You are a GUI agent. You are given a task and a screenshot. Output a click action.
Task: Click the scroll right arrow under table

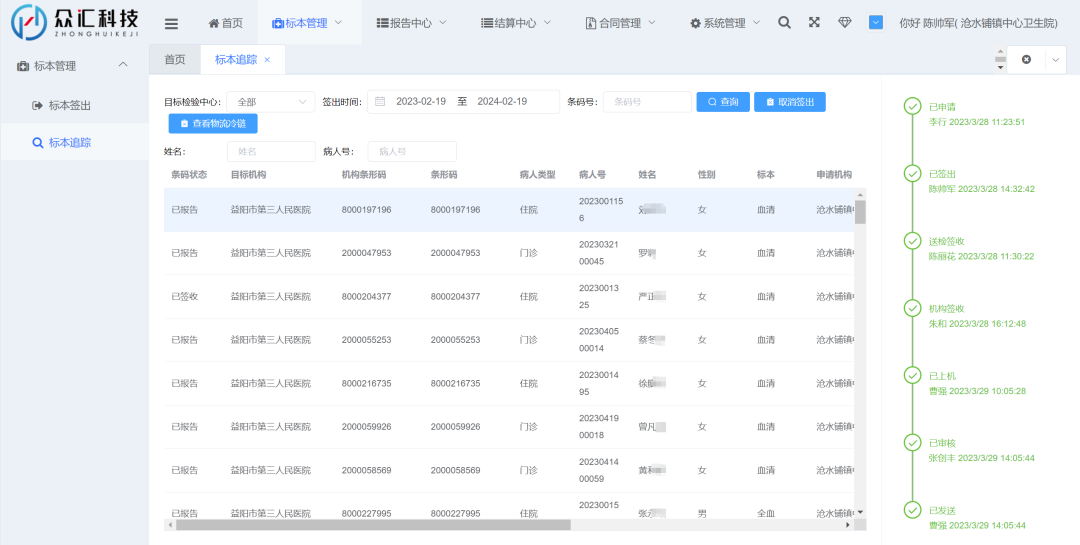point(849,525)
